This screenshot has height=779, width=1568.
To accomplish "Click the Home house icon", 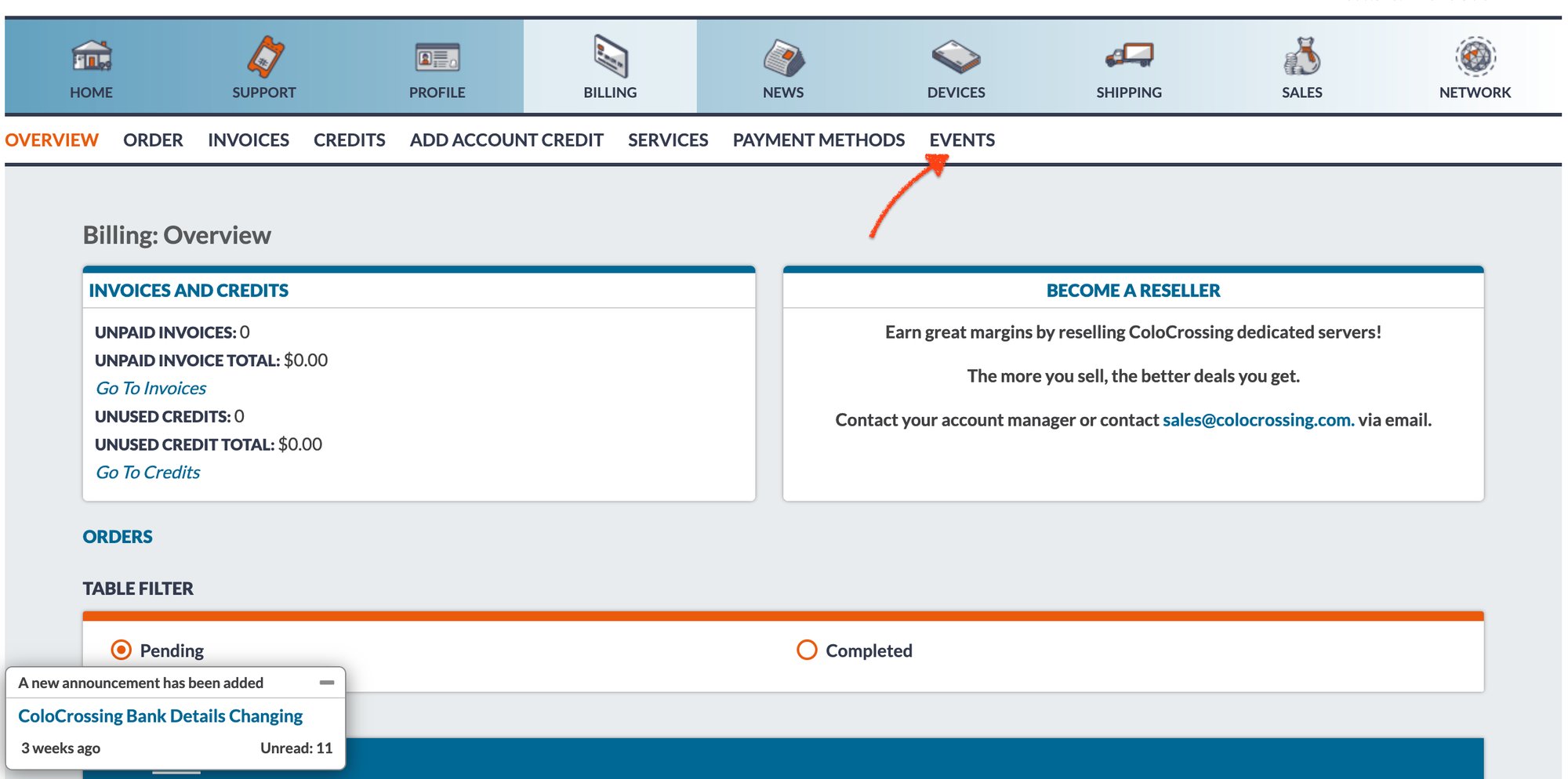I will [x=92, y=56].
